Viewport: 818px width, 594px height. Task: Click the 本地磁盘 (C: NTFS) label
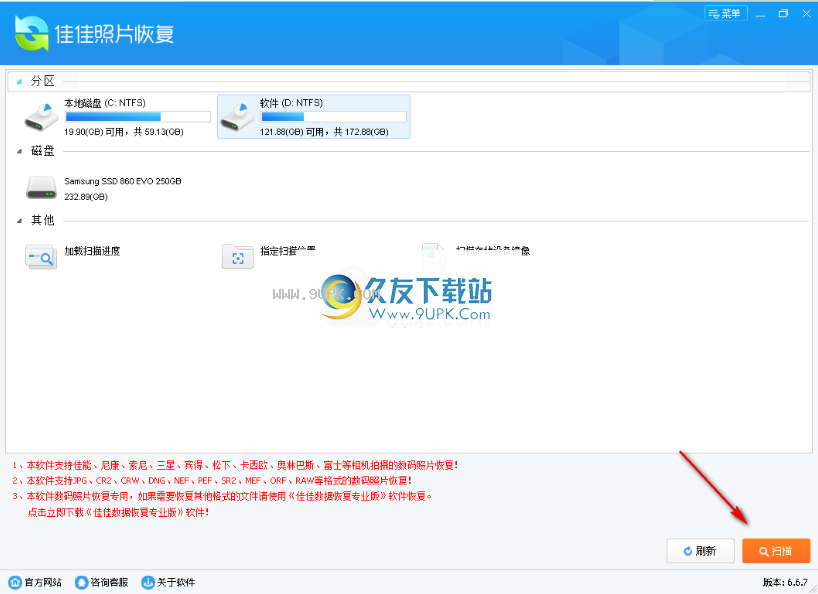[105, 103]
